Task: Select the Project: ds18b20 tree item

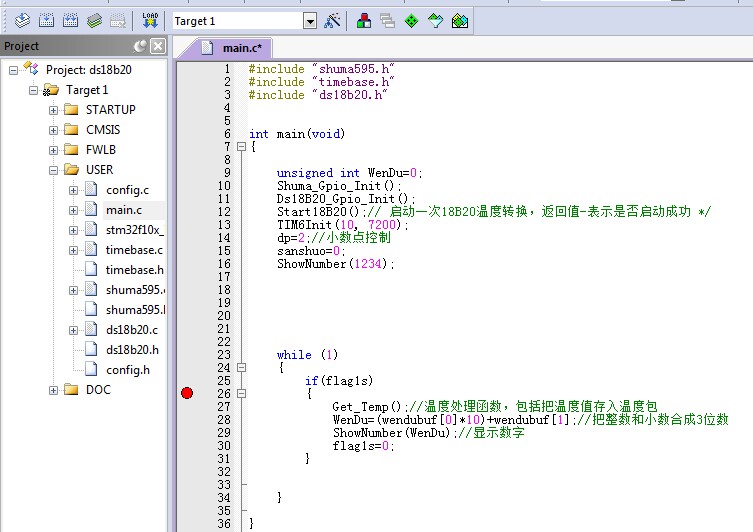Action: 88,70
